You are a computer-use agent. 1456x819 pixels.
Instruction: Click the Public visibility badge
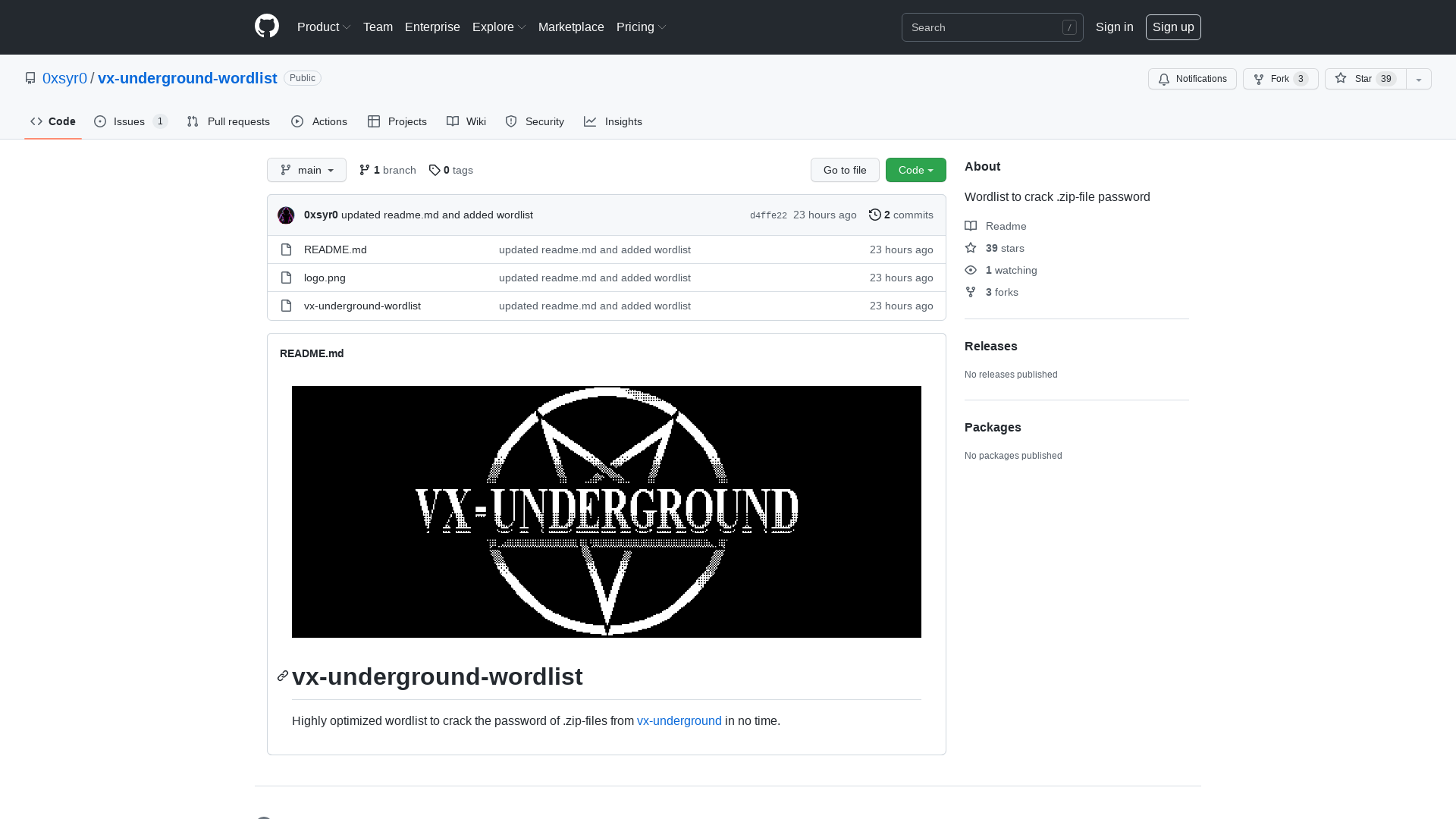tap(303, 78)
